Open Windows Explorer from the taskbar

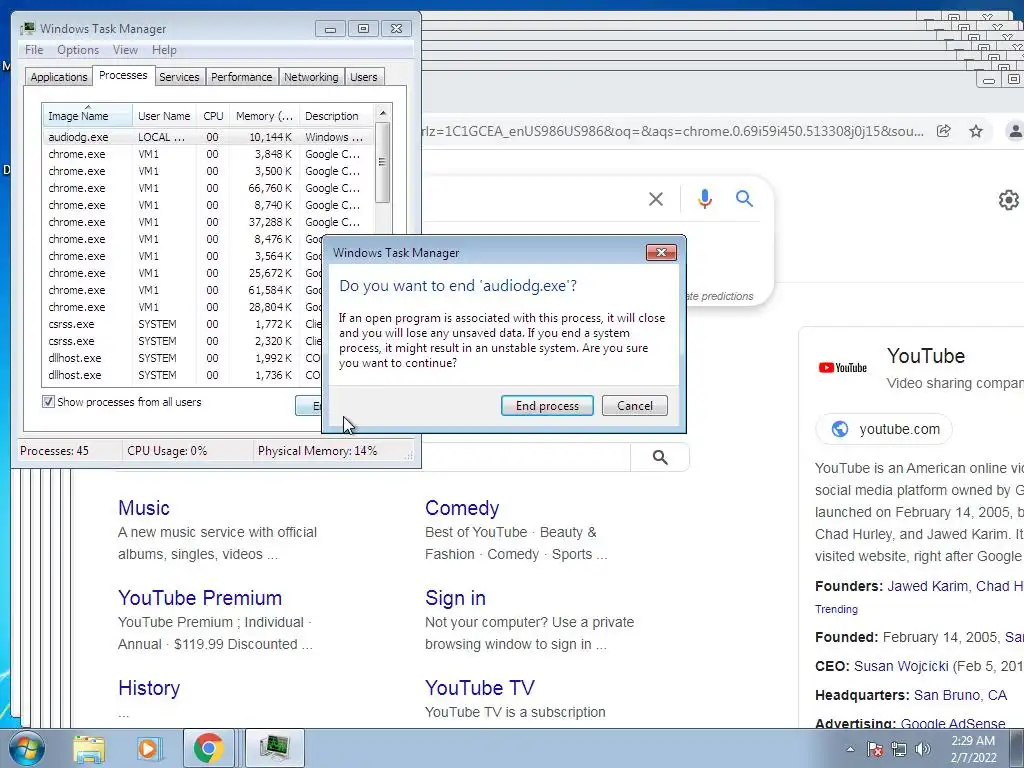point(89,748)
